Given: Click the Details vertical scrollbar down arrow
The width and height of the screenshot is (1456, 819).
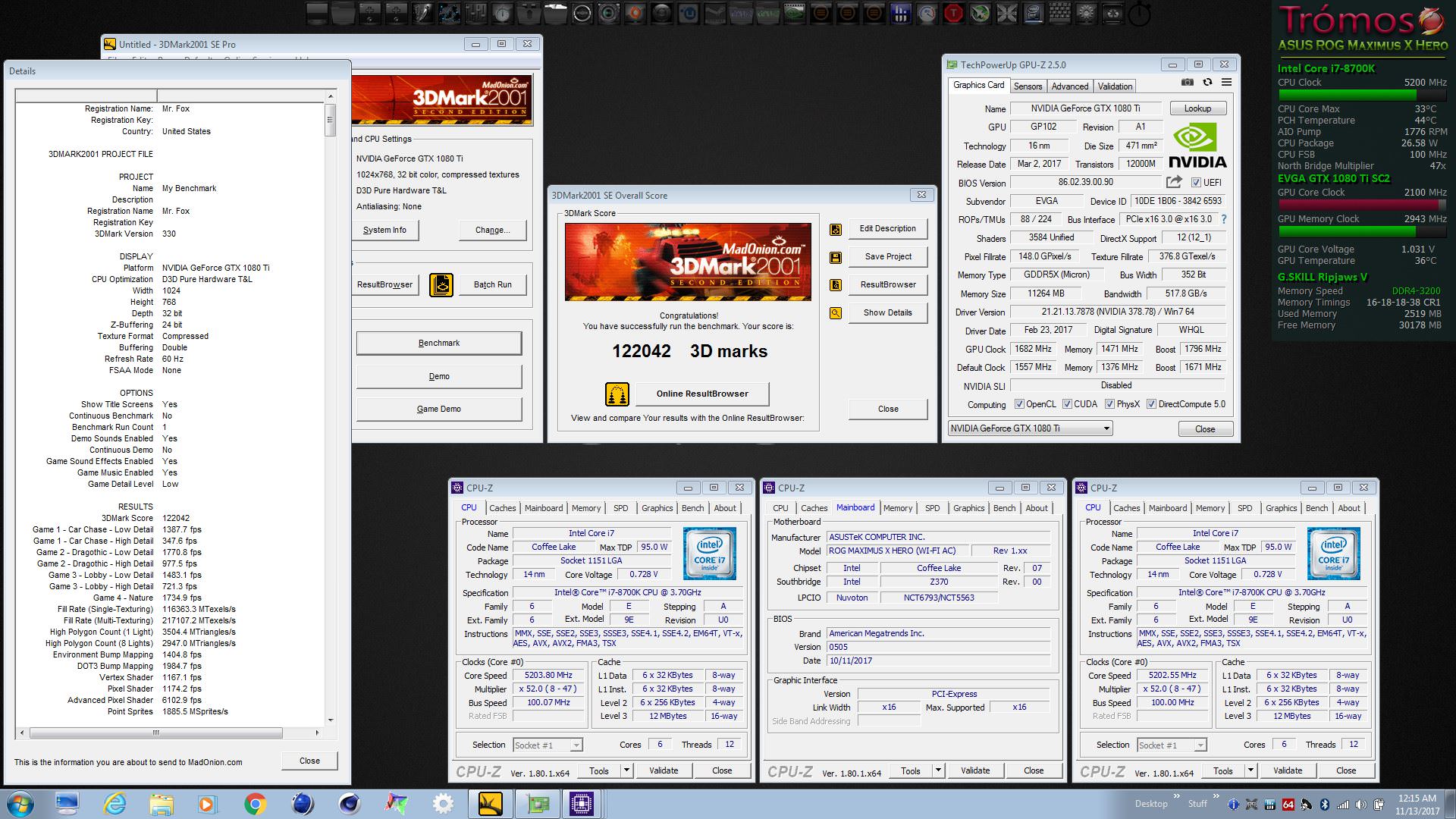Looking at the screenshot, I should click(x=331, y=720).
